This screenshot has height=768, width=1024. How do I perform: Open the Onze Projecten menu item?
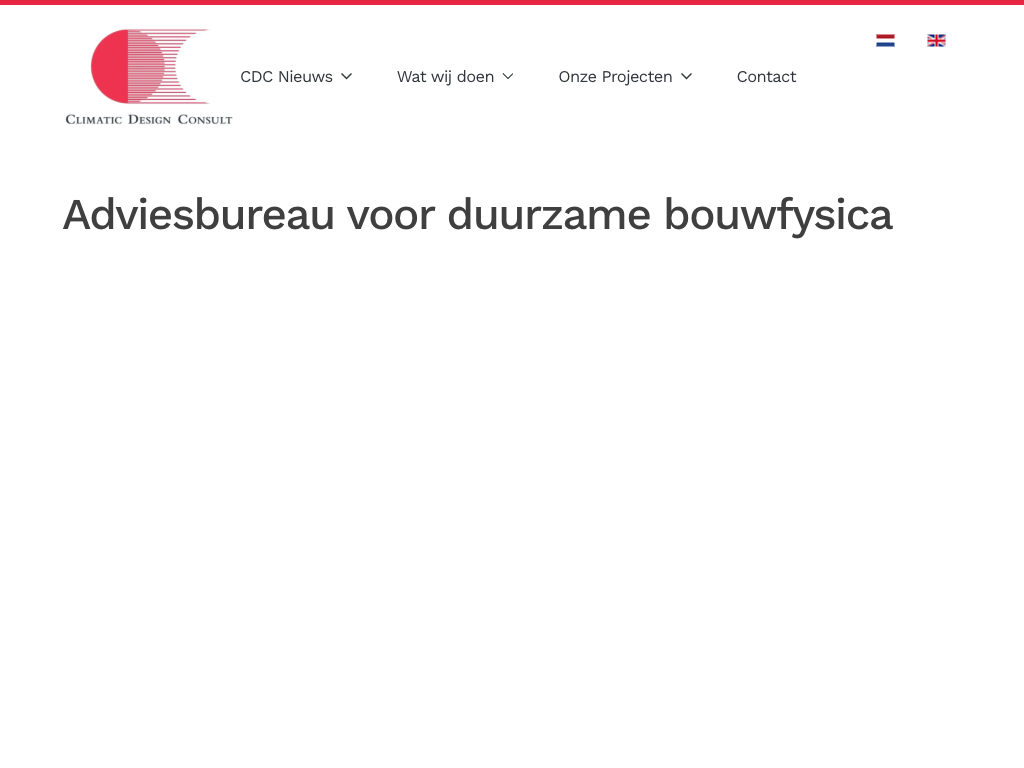click(615, 77)
